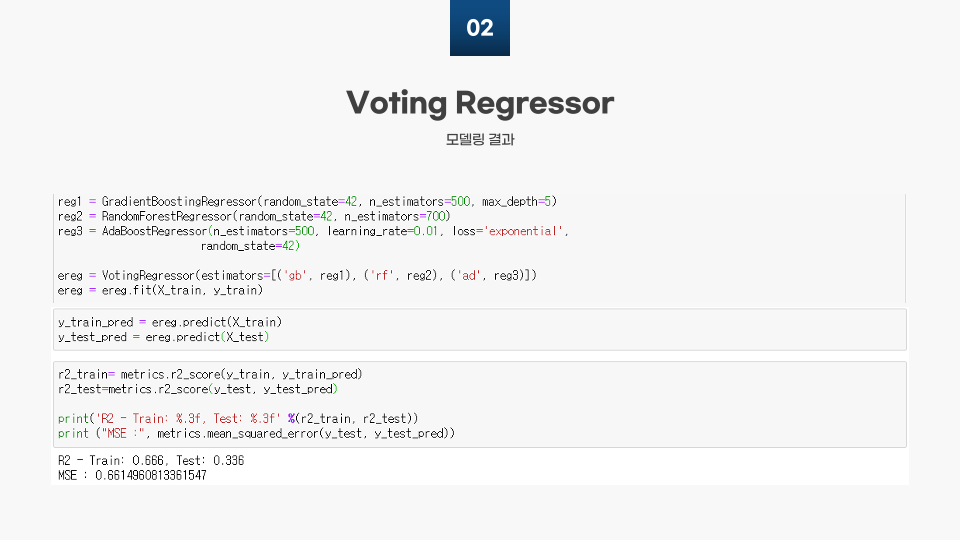Click the y_train_pred predict line
Image resolution: width=960 pixels, height=540 pixels.
(x=170, y=322)
